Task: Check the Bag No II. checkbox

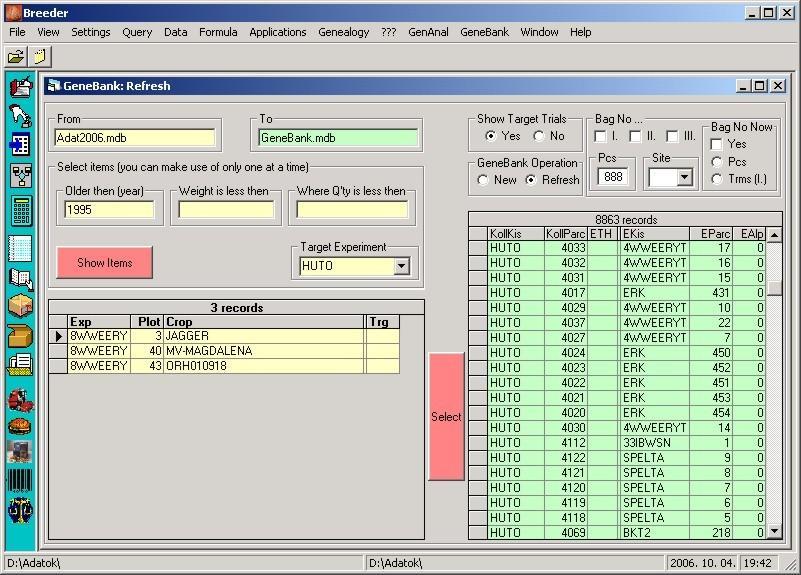Action: [635, 136]
